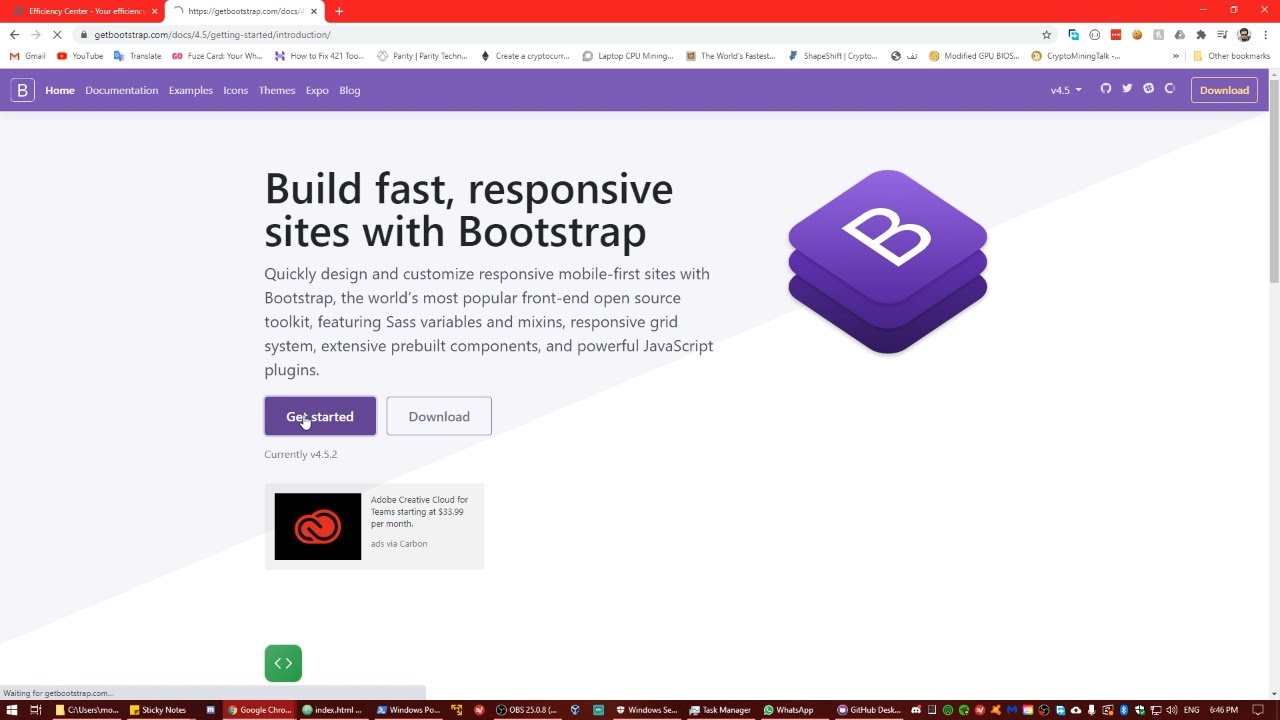
Task: Open ShapeShift Crypto bookmark
Action: 833,56
